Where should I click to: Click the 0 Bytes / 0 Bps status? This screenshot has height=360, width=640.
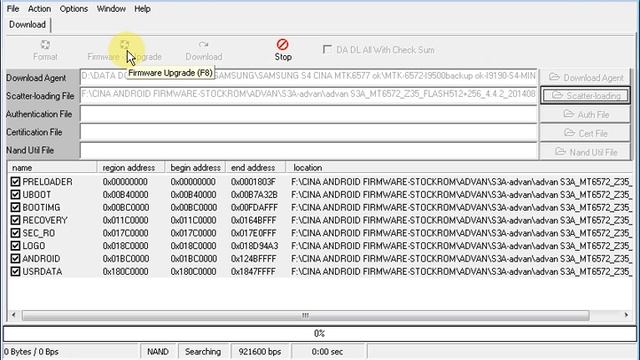[x=31, y=351]
